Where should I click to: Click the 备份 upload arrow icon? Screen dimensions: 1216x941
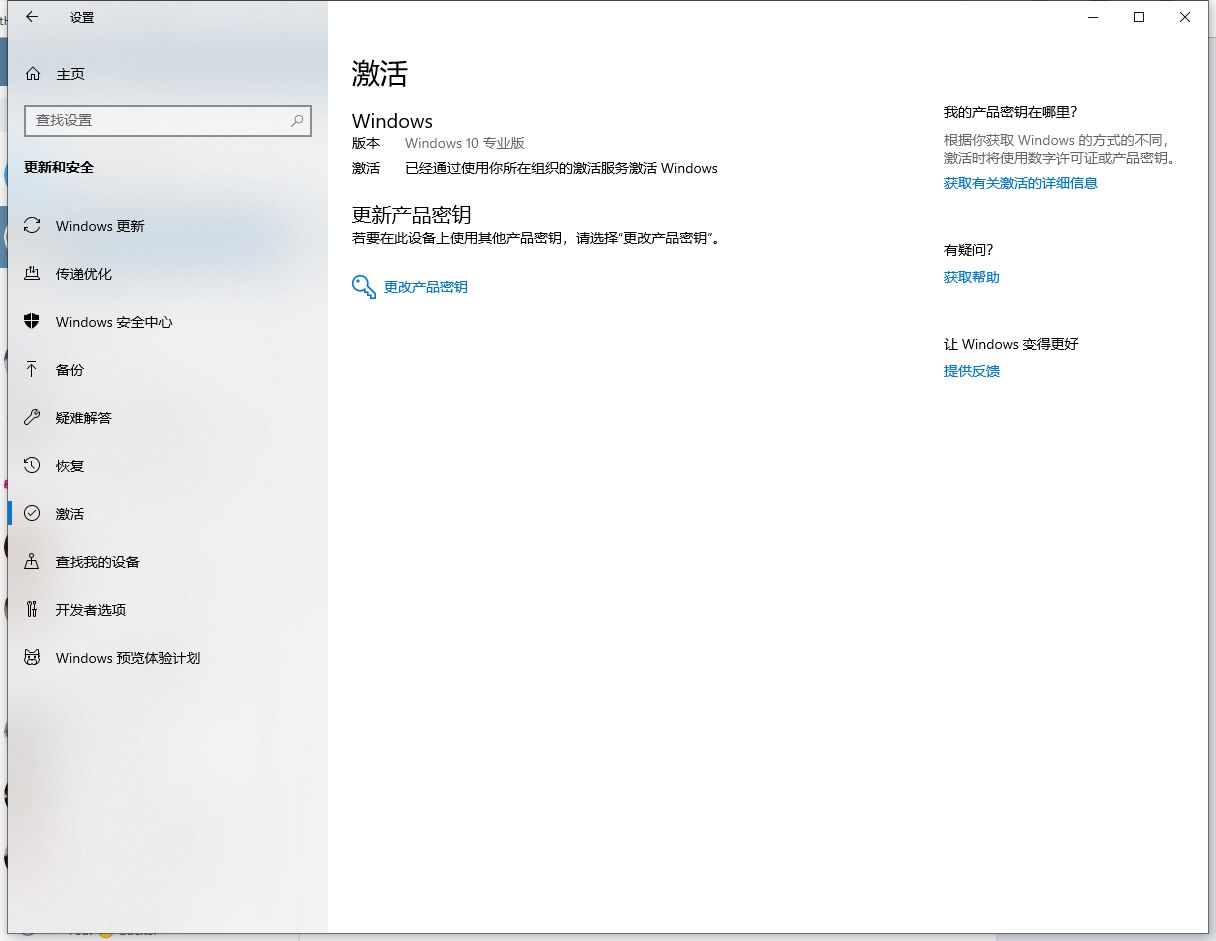32,370
